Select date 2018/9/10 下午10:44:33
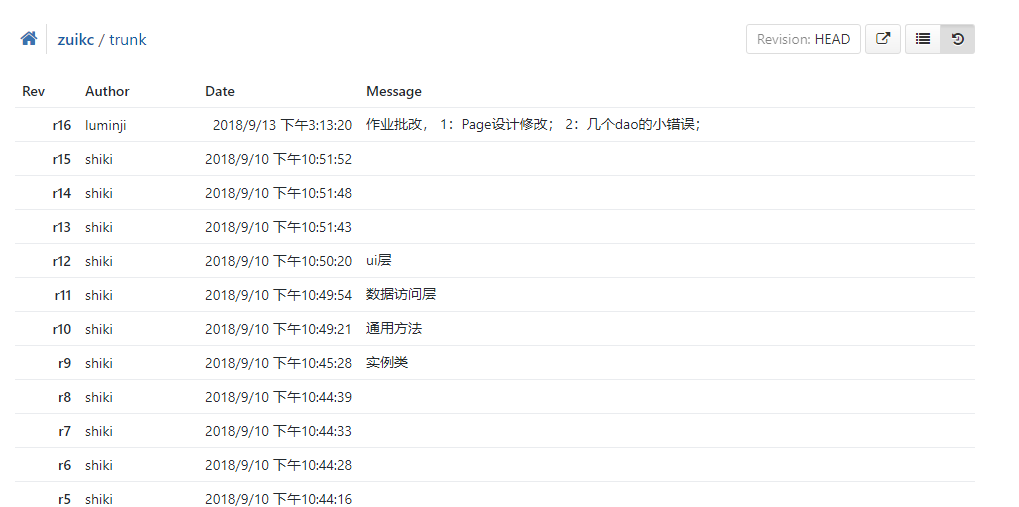1019x507 pixels. 279,432
